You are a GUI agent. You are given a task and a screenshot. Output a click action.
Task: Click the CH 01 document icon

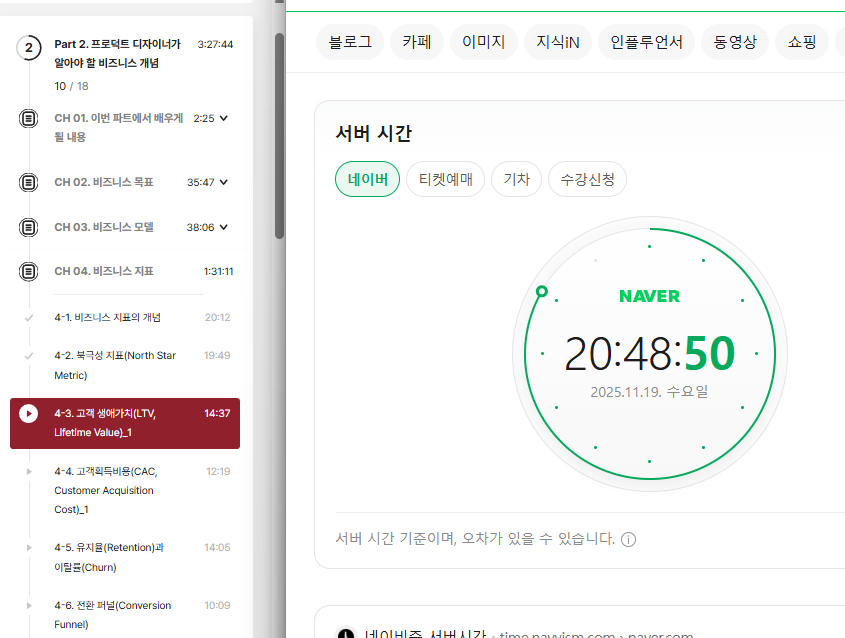click(29, 118)
